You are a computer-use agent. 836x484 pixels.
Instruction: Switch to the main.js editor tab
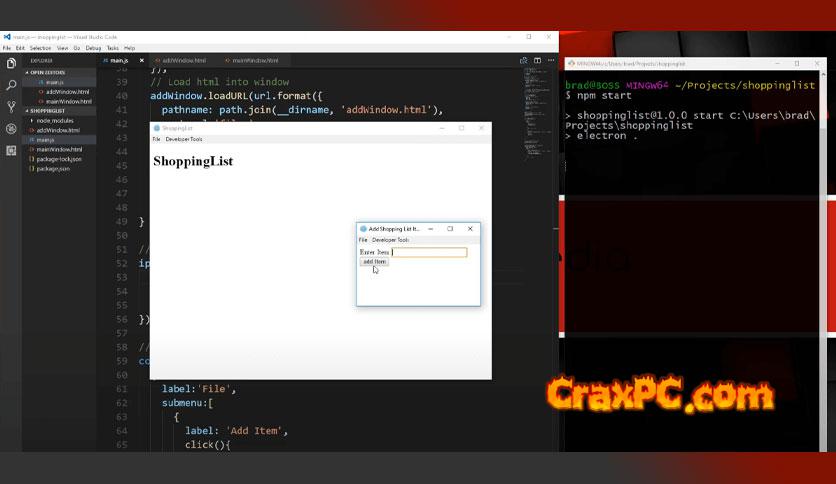(x=119, y=60)
